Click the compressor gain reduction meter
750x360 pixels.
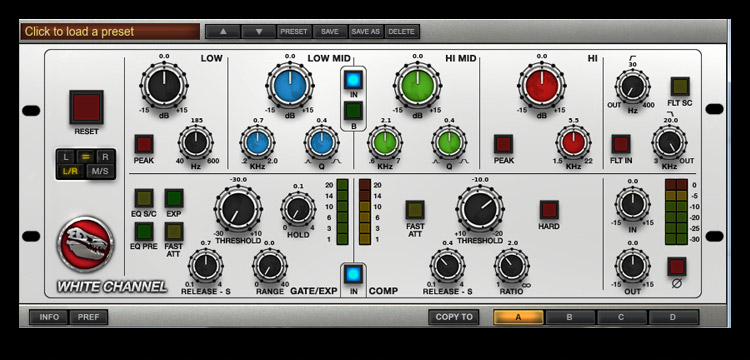pyautogui.click(x=365, y=212)
